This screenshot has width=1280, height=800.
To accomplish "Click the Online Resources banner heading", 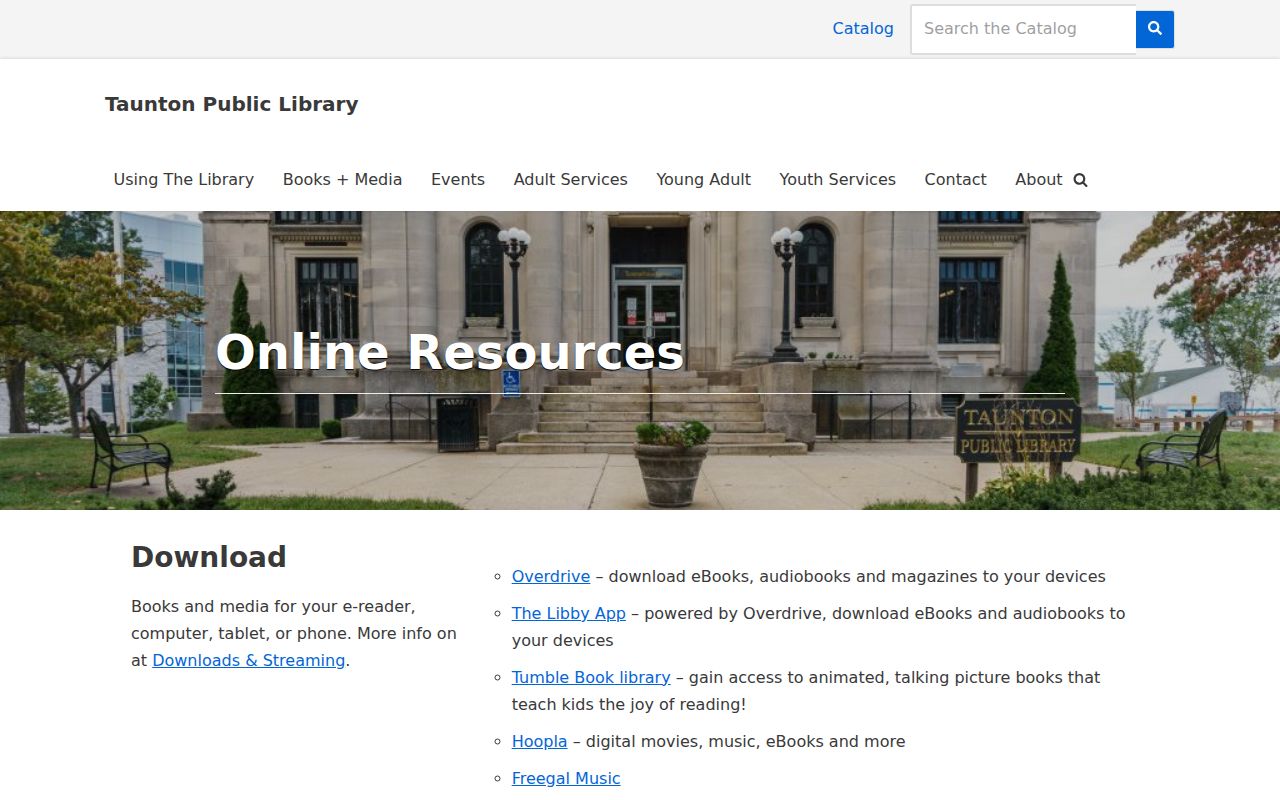I will [x=450, y=352].
